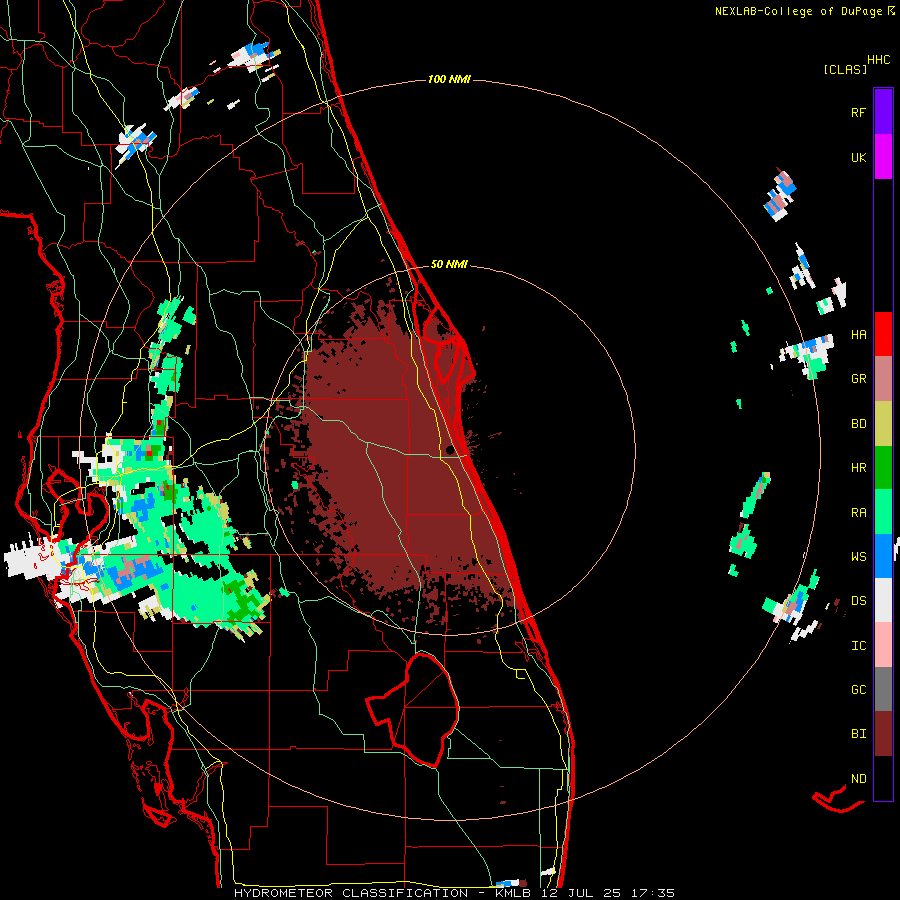The height and width of the screenshot is (900, 900).
Task: Choose the DS white legend swatch
Action: (883, 600)
